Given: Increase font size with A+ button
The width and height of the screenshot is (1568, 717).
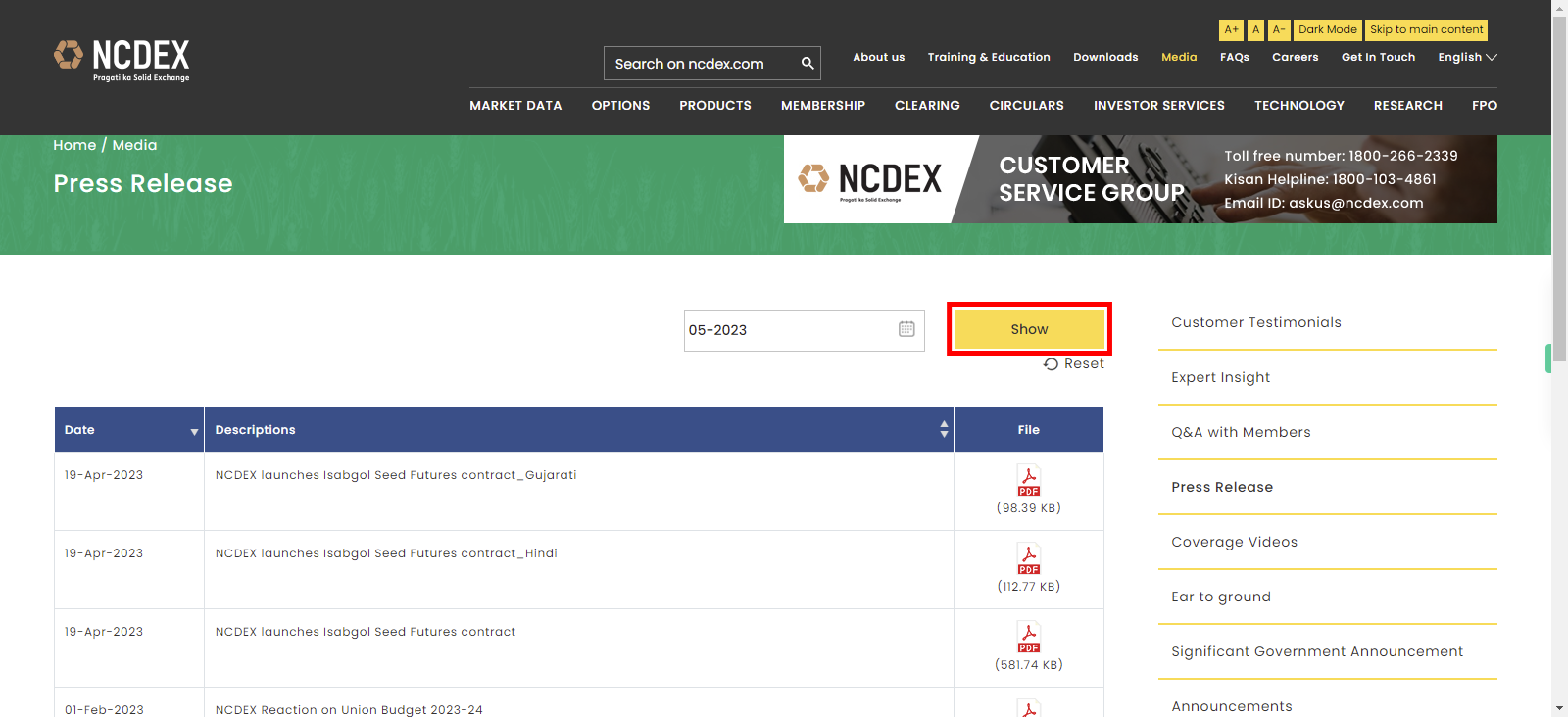Looking at the screenshot, I should (x=1231, y=30).
